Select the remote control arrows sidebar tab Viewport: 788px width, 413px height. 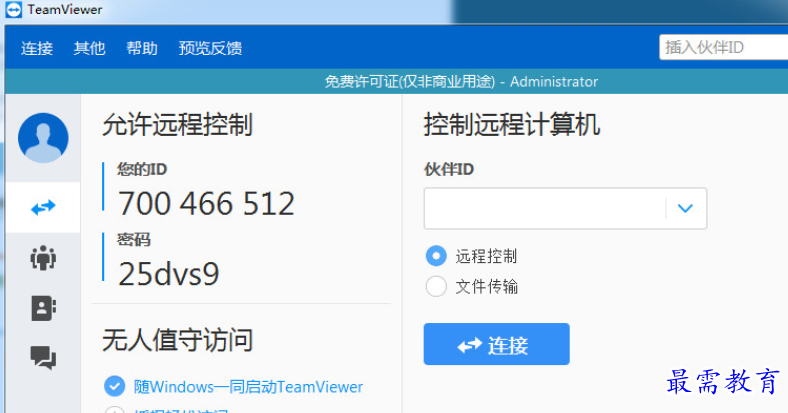43,207
